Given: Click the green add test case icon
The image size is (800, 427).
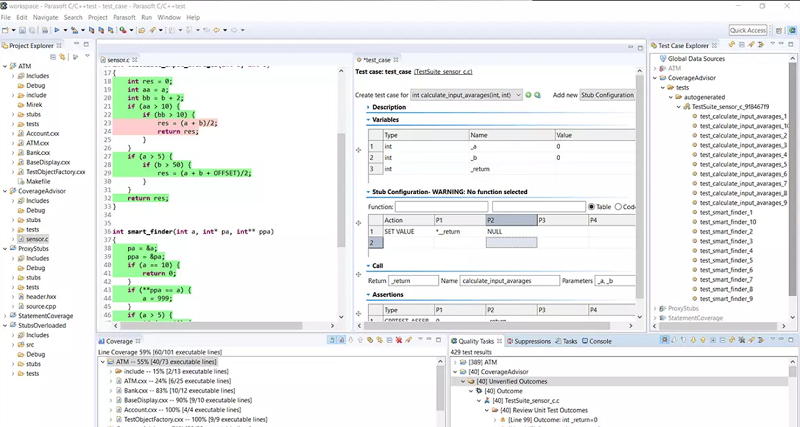Looking at the screenshot, I should pos(528,95).
